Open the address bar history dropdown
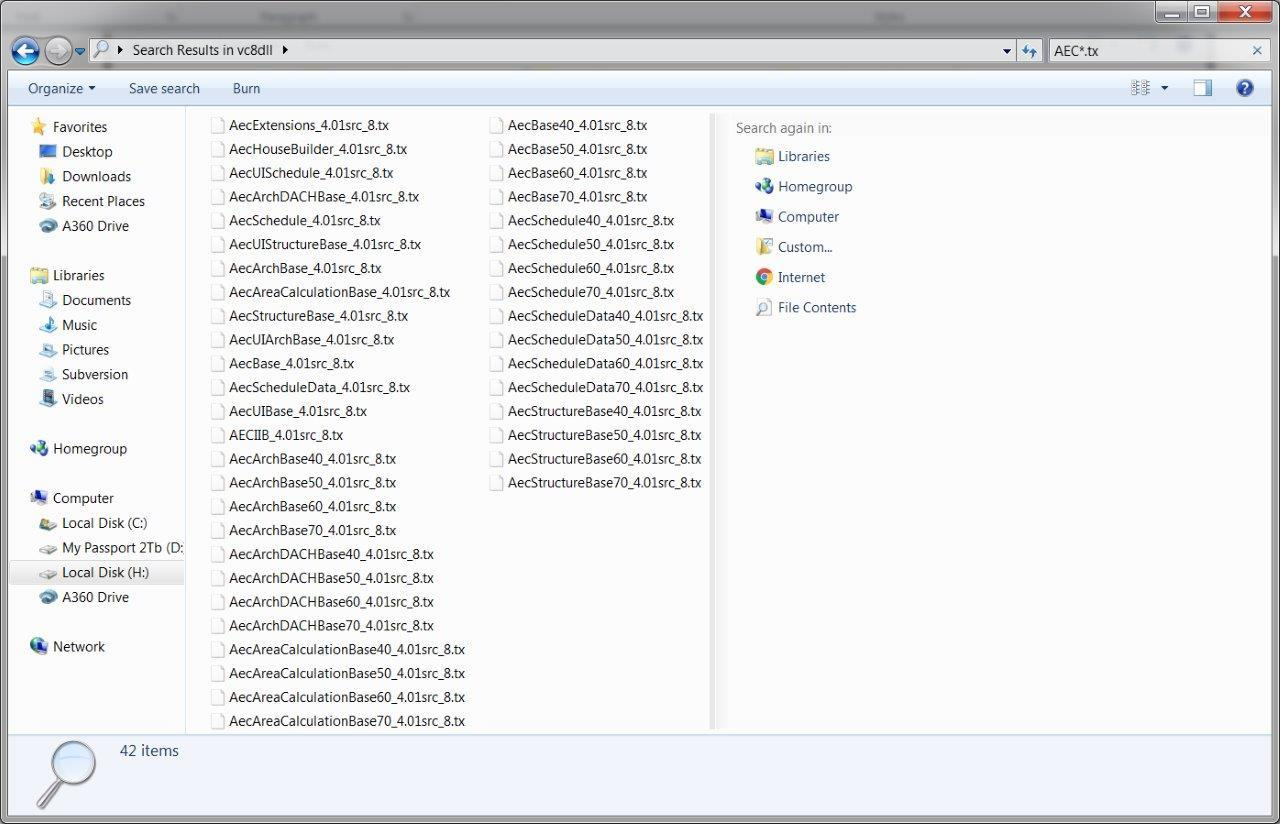Image resolution: width=1280 pixels, height=824 pixels. [1006, 50]
